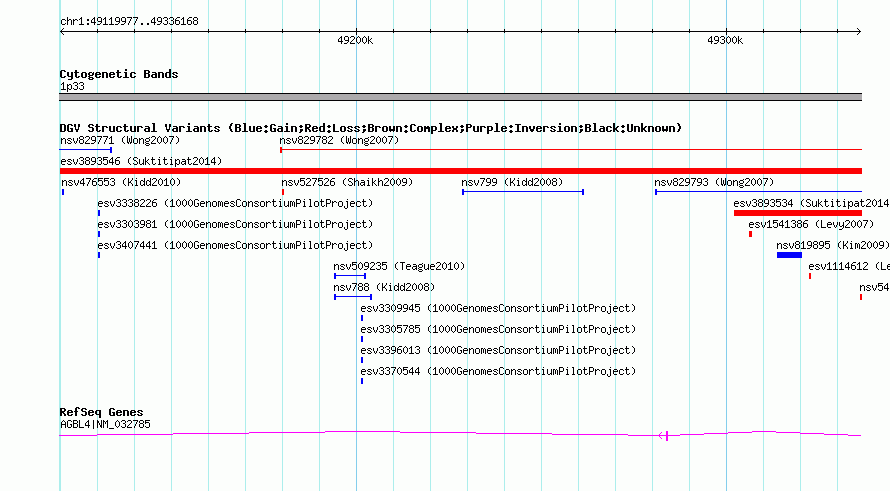Click the DGV Structural Variants track title

(371, 128)
